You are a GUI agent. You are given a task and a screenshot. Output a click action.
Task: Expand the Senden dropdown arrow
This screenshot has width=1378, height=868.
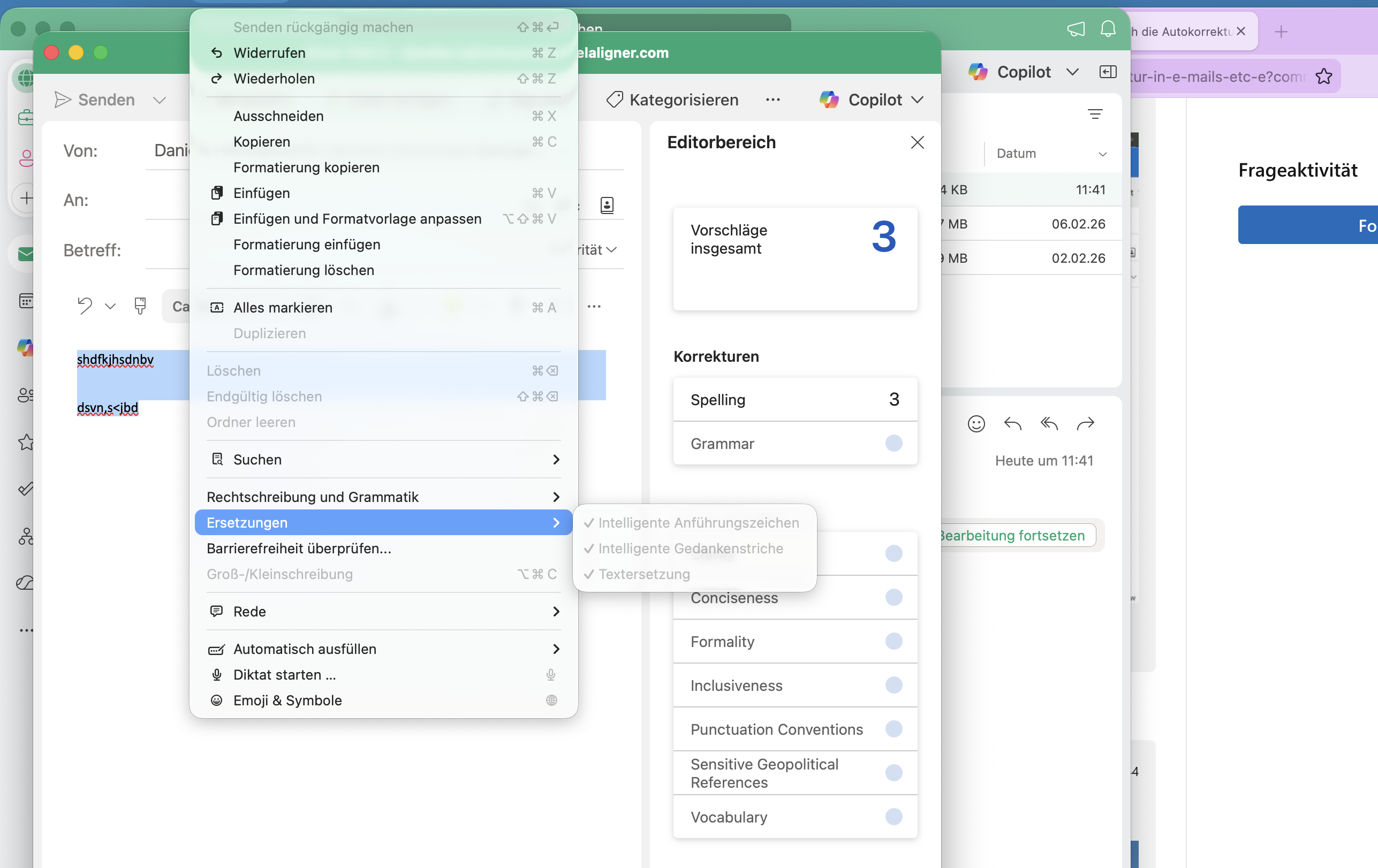(160, 100)
